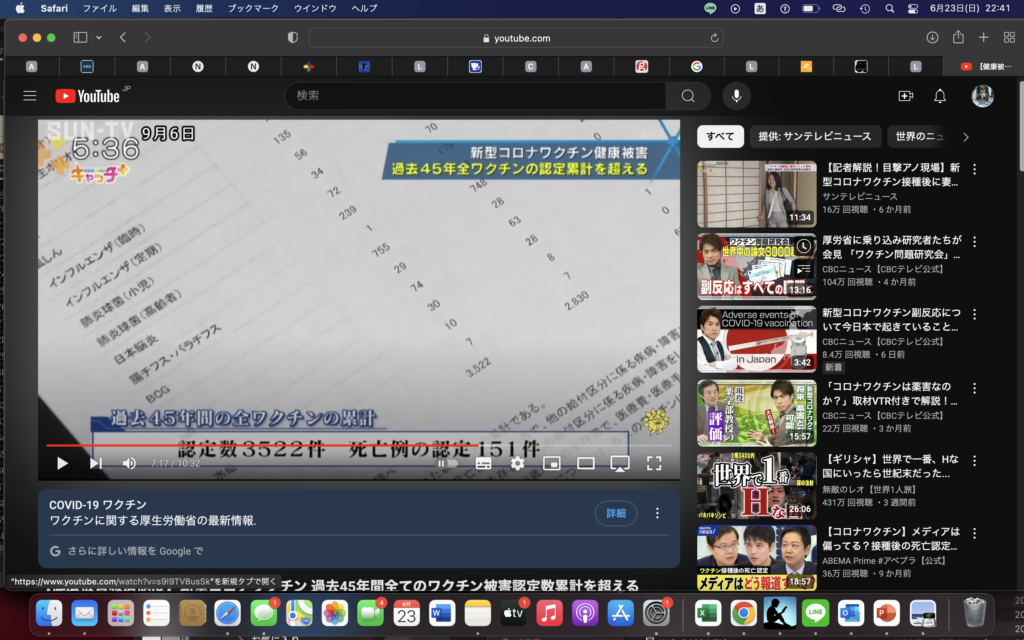Play the paused YouTube video
Screen dimensions: 1024x640
pos(62,463)
